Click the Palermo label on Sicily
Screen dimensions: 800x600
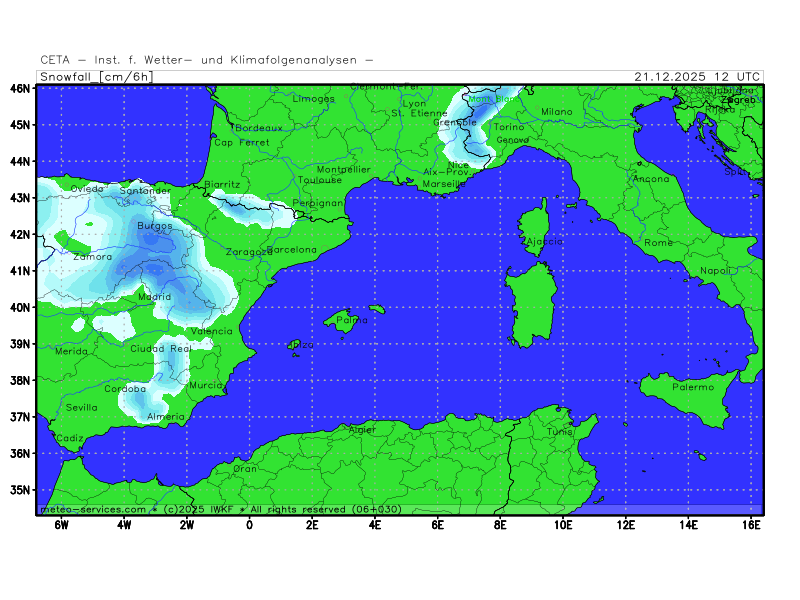(693, 387)
